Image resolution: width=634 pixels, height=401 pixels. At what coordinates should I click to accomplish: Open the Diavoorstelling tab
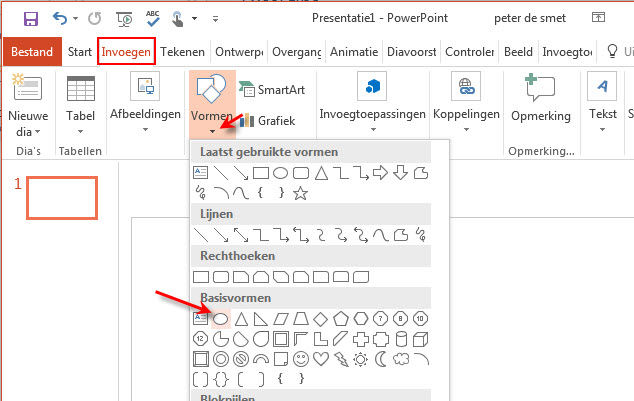click(x=412, y=52)
